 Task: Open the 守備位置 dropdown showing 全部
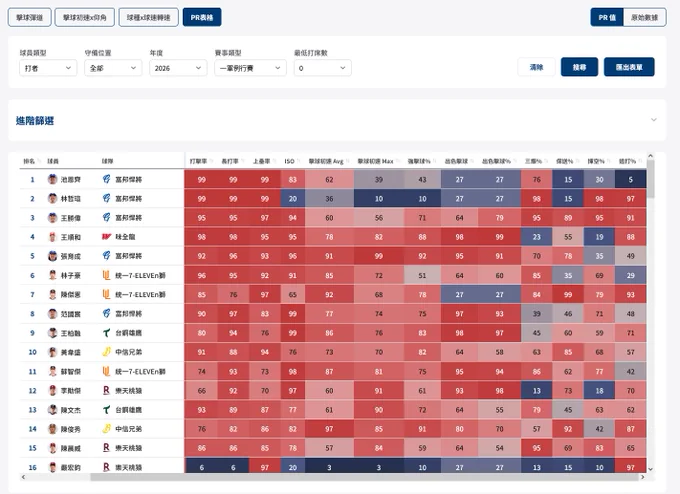113,68
